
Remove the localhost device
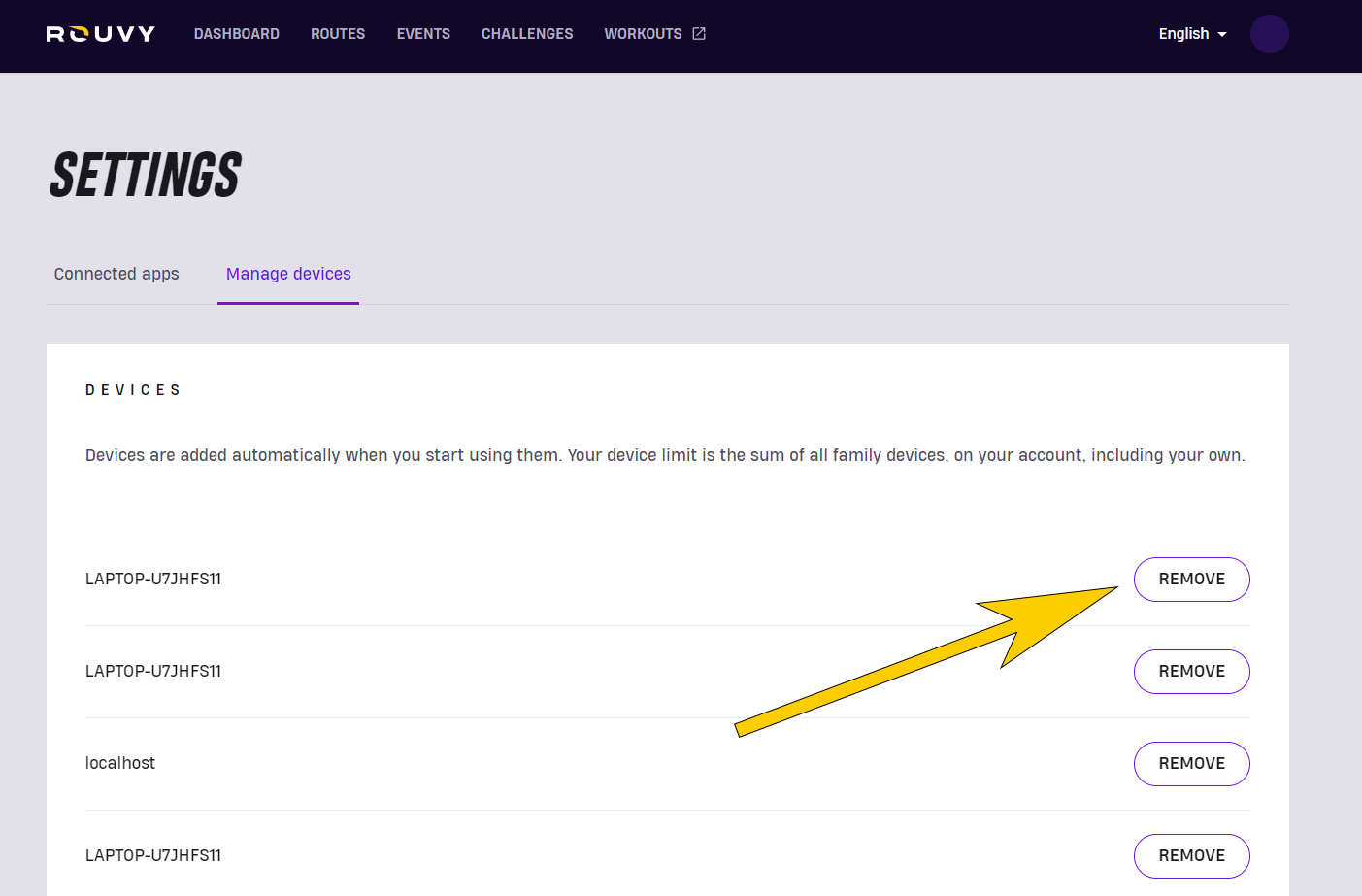pos(1191,764)
